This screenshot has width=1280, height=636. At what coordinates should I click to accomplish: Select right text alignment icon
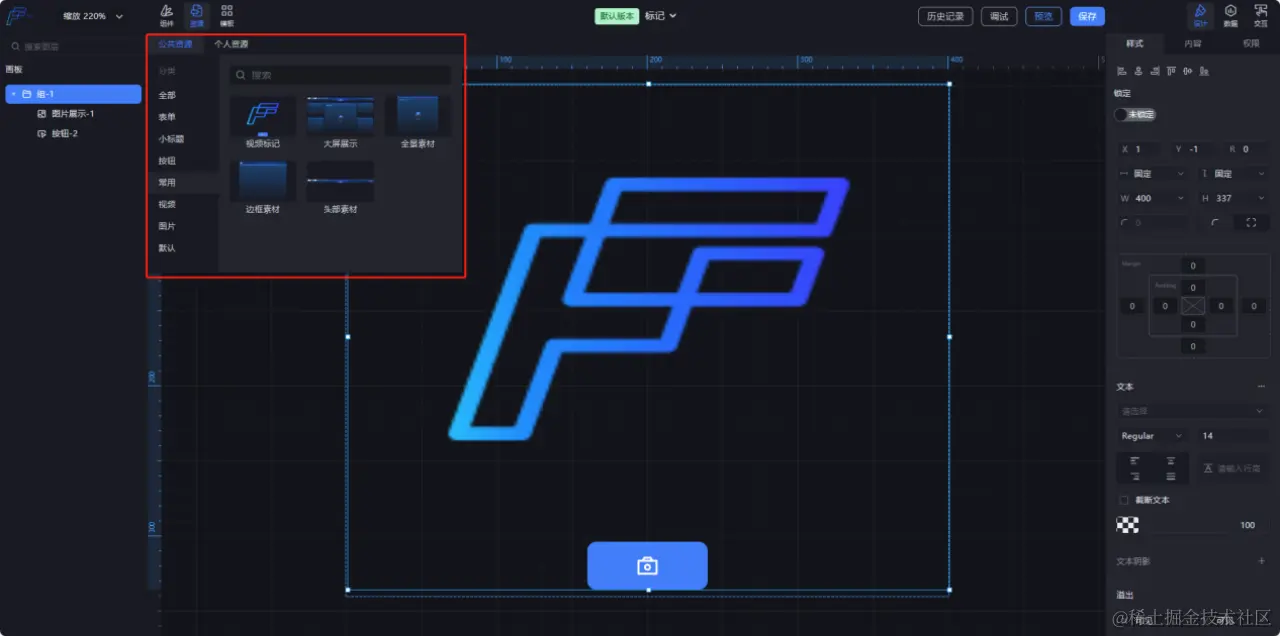pos(1134,476)
